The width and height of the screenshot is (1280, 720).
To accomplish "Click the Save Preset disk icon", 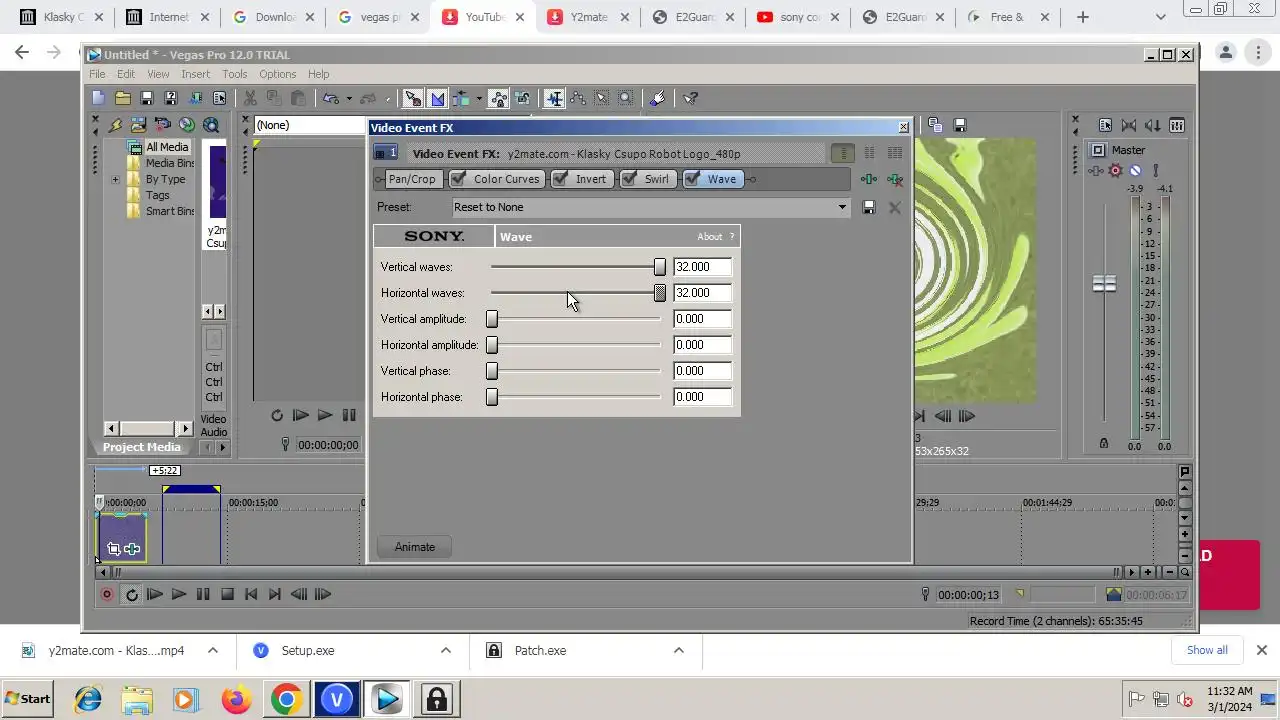I will tap(868, 207).
